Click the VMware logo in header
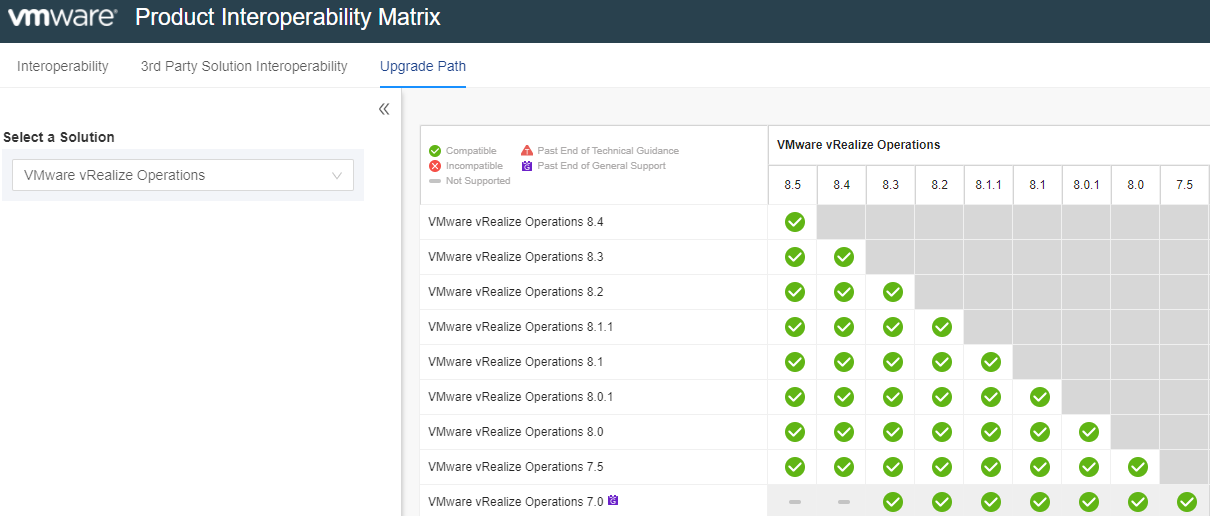This screenshot has width=1210, height=516. pos(62,18)
